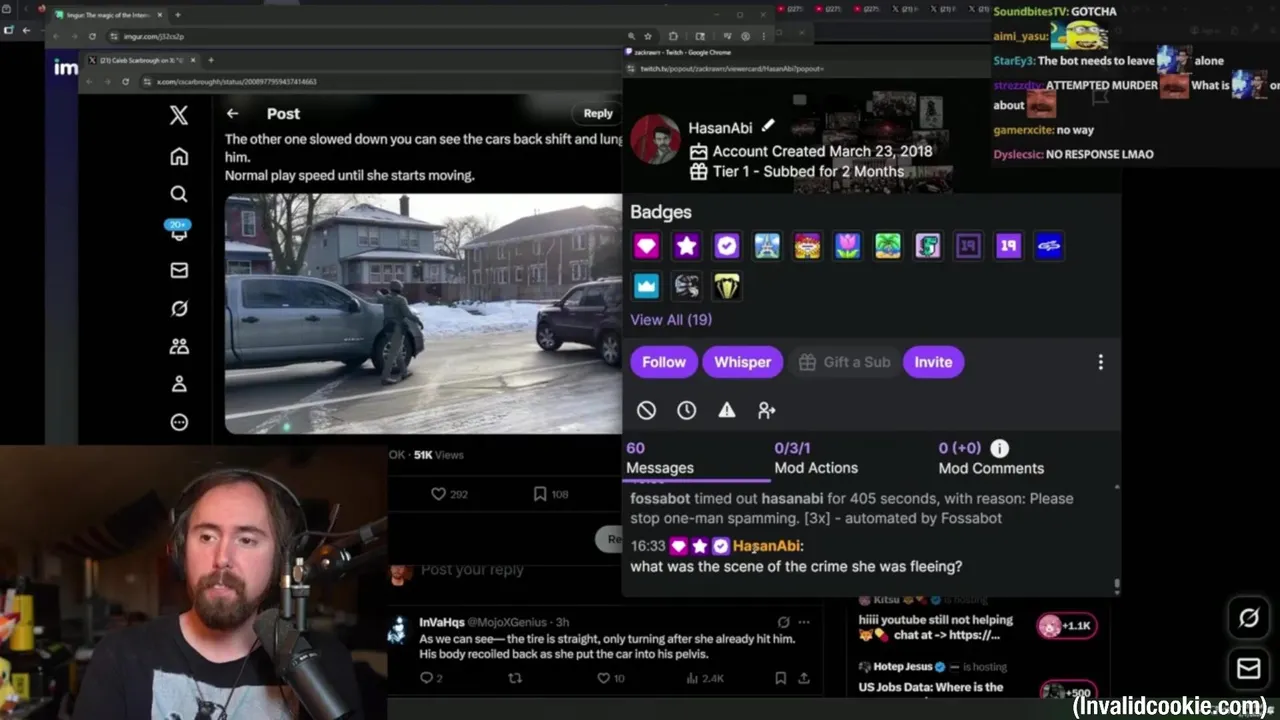Bookmark the post with 108 bookmarks
This screenshot has width=1280, height=720.
[x=550, y=494]
